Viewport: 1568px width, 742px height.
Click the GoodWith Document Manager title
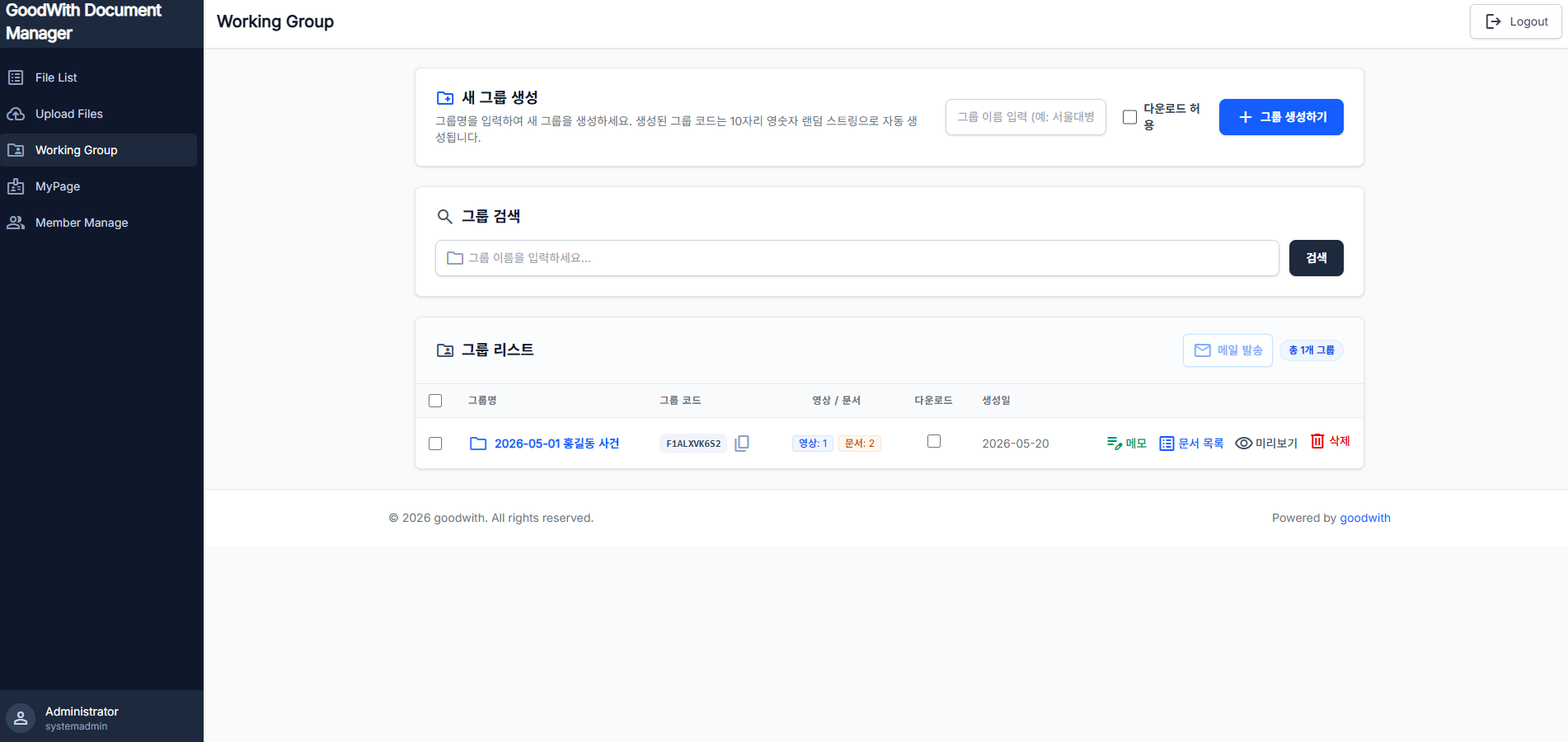point(83,22)
